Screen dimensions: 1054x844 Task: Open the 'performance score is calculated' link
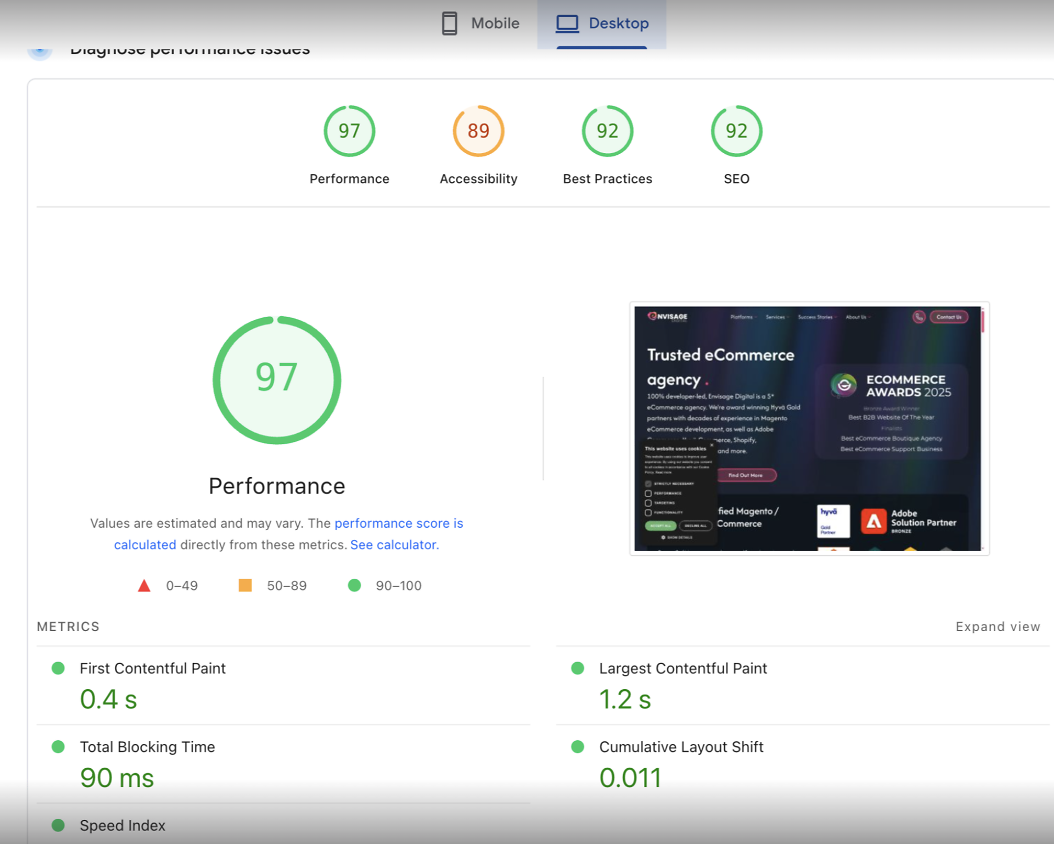pyautogui.click(x=289, y=534)
